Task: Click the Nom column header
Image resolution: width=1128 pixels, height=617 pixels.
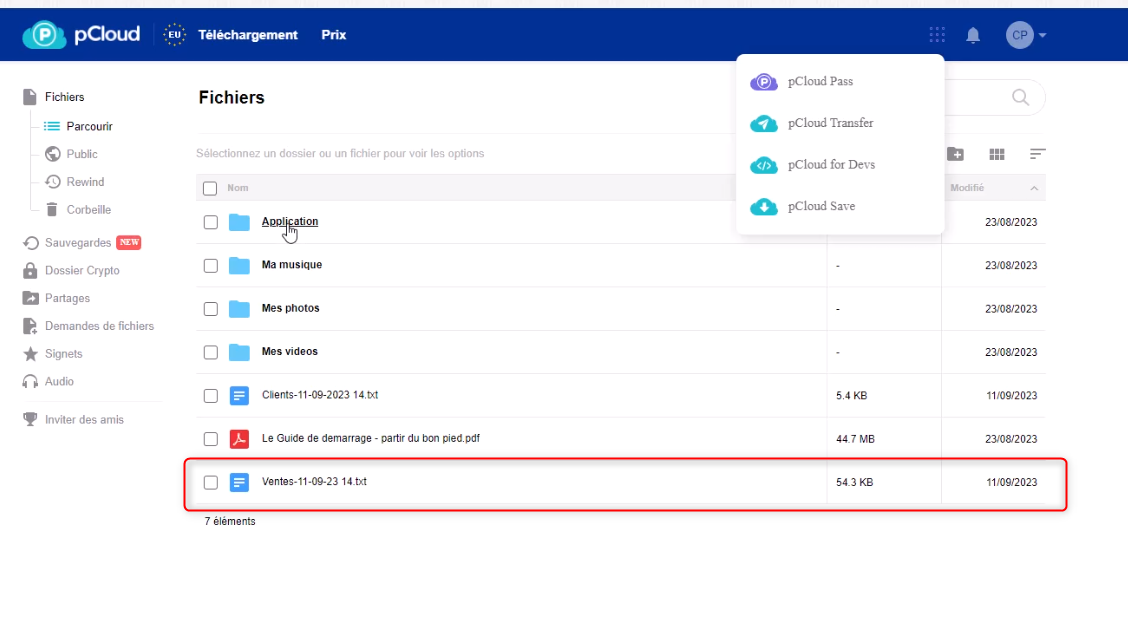Action: 237,188
